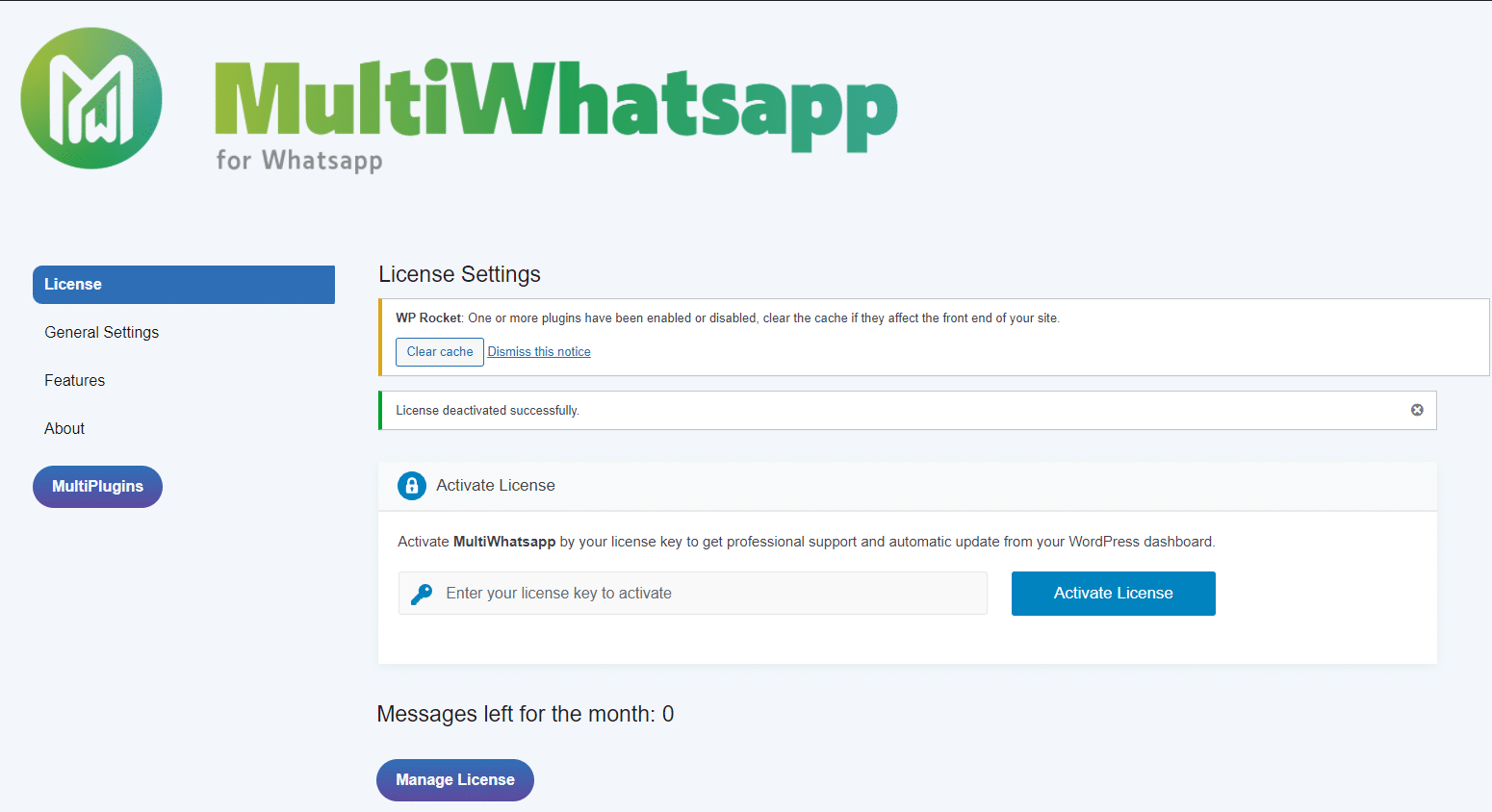Click the blue padlock icon beside Activate License

coord(412,486)
